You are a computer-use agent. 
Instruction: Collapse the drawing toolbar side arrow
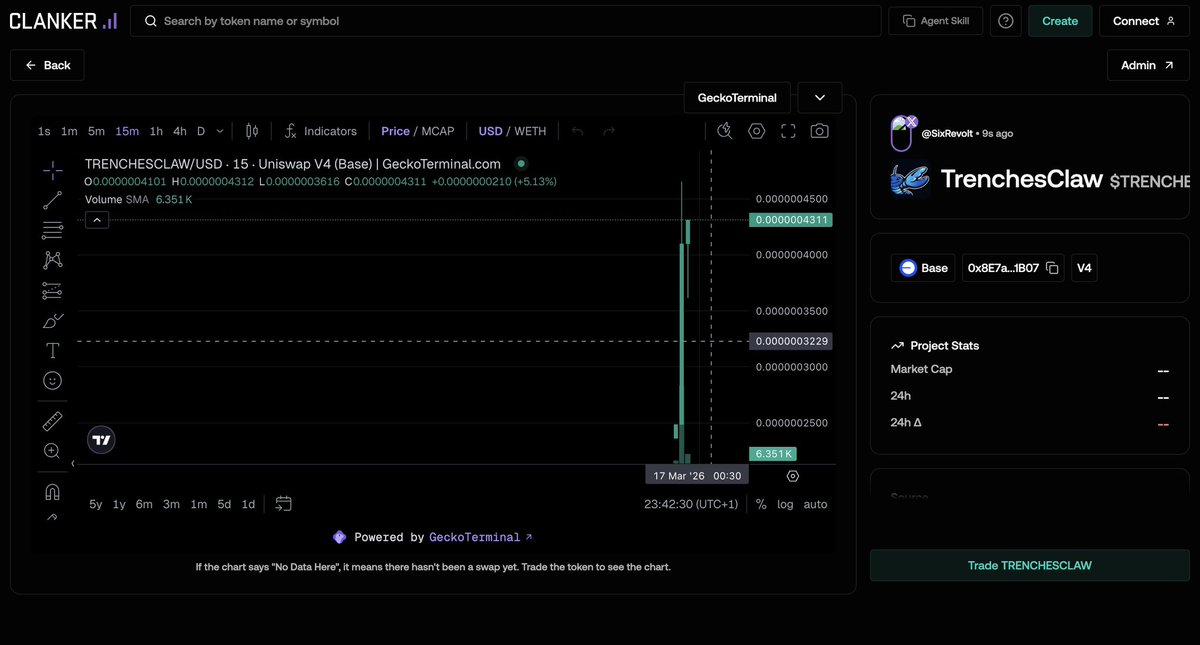[73, 464]
